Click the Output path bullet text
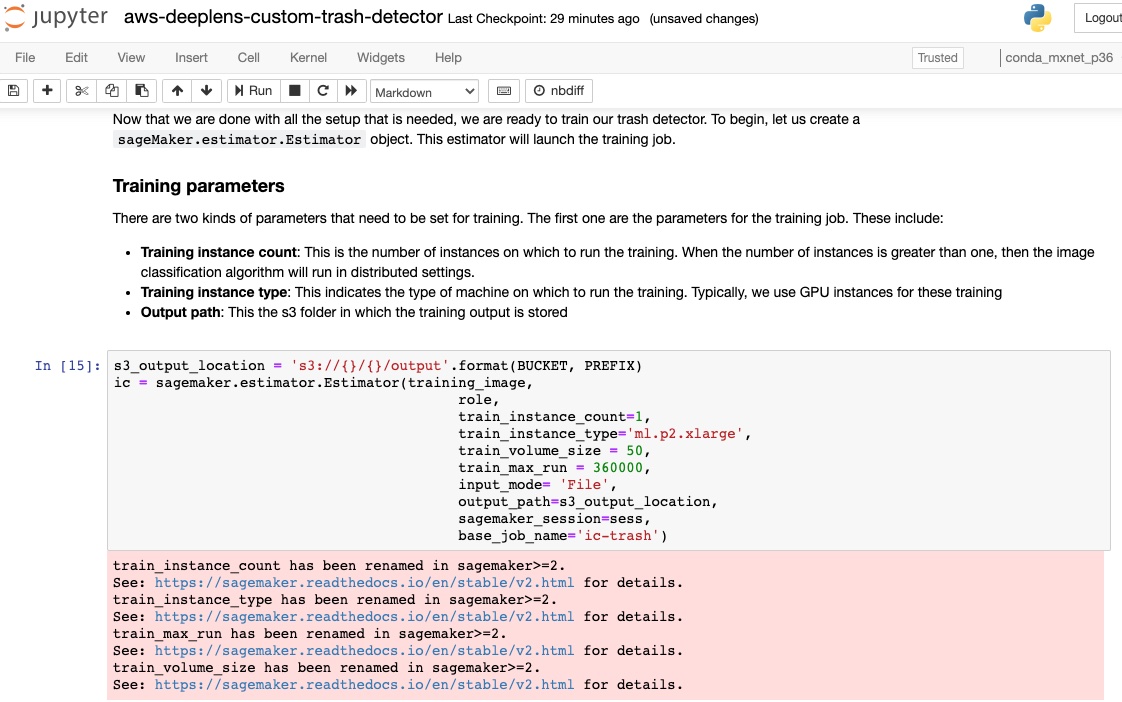Image resolution: width=1122 pixels, height=702 pixels. tap(354, 313)
